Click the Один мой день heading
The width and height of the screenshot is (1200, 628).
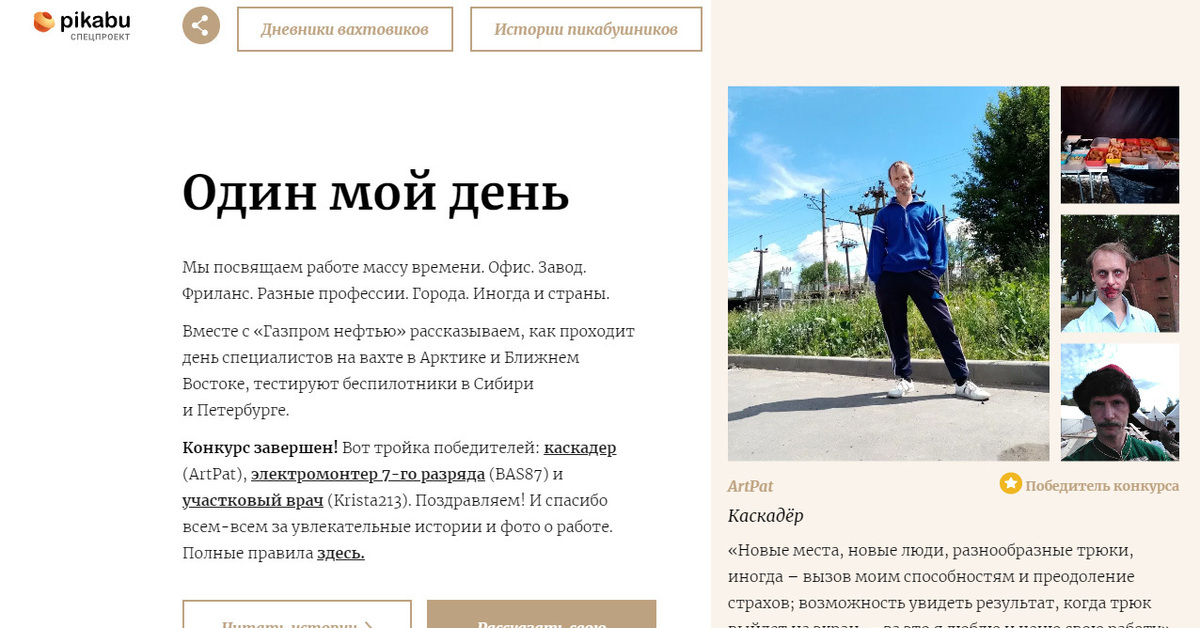(376, 192)
